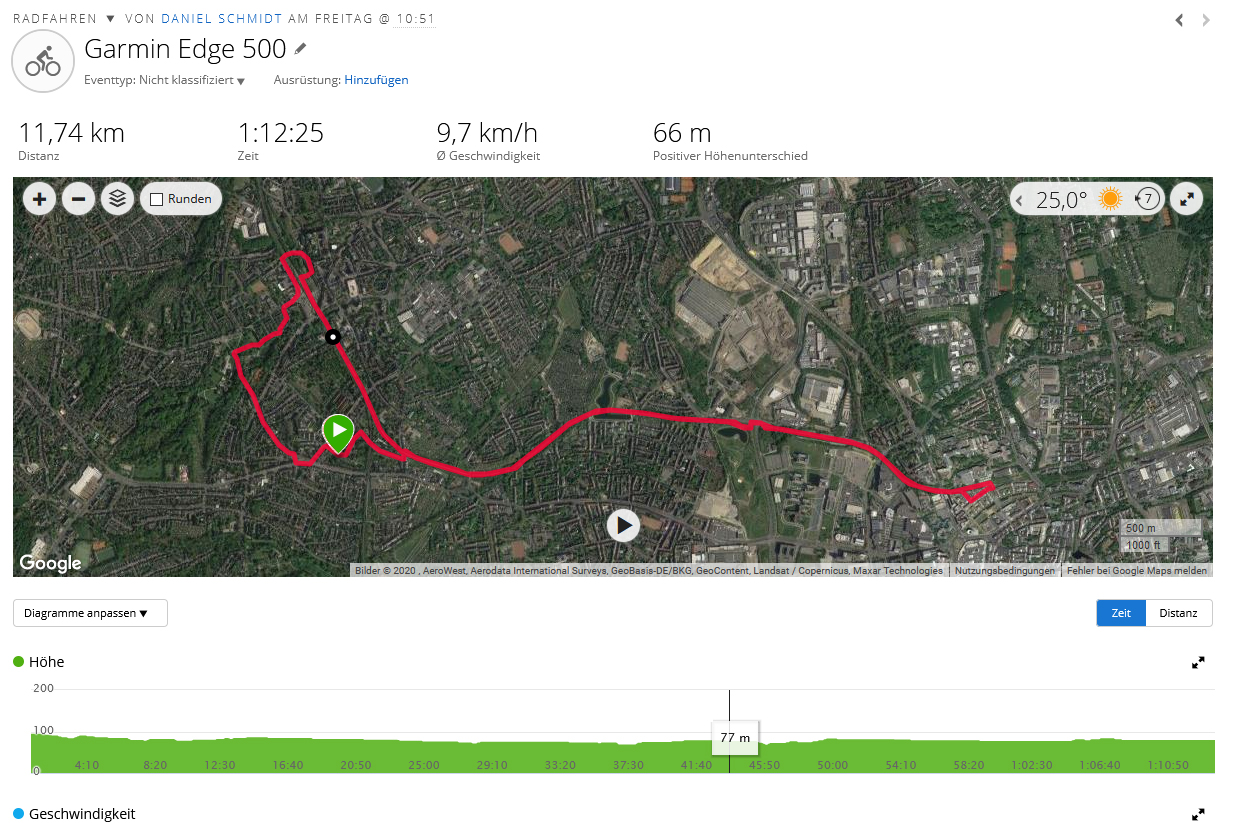Switch charts to Distanz view
1235x823 pixels.
pos(1178,613)
